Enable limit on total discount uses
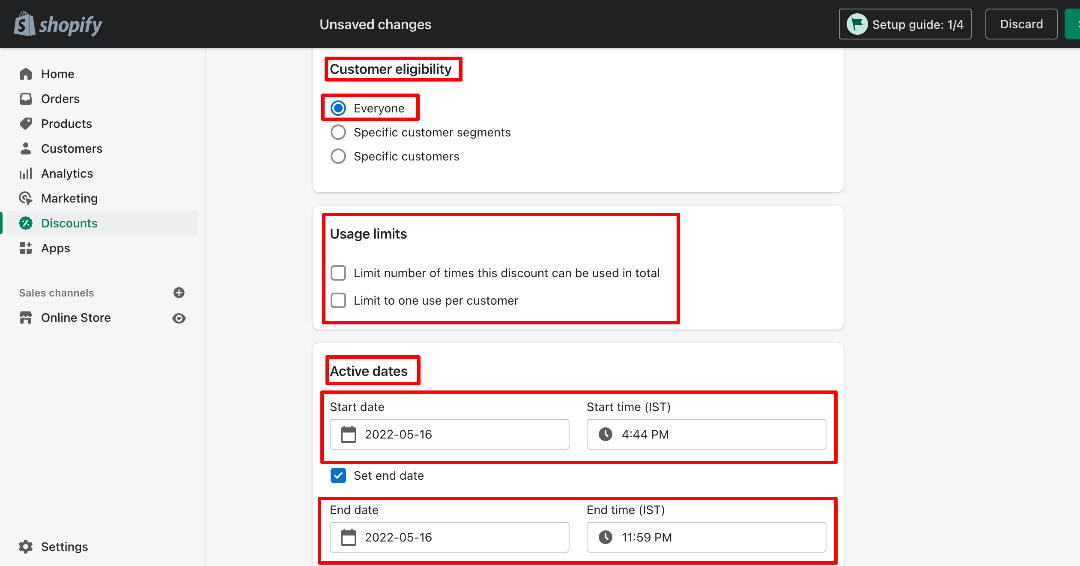This screenshot has height=566, width=1080. [338, 273]
